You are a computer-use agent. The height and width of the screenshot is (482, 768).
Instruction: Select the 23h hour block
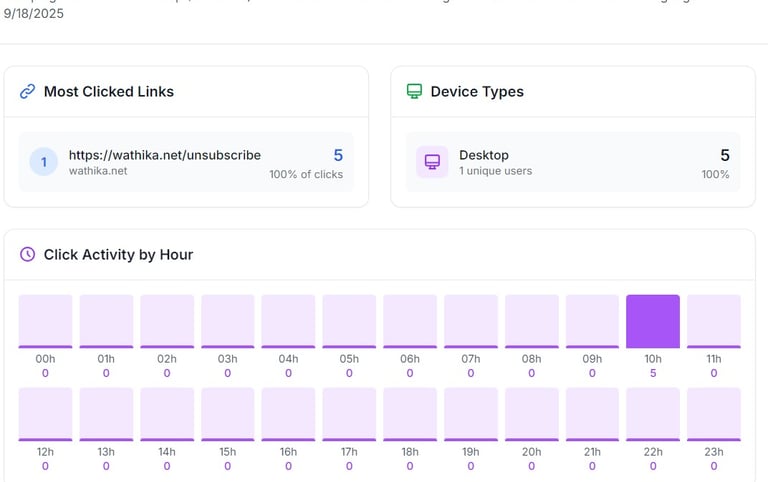(x=714, y=414)
